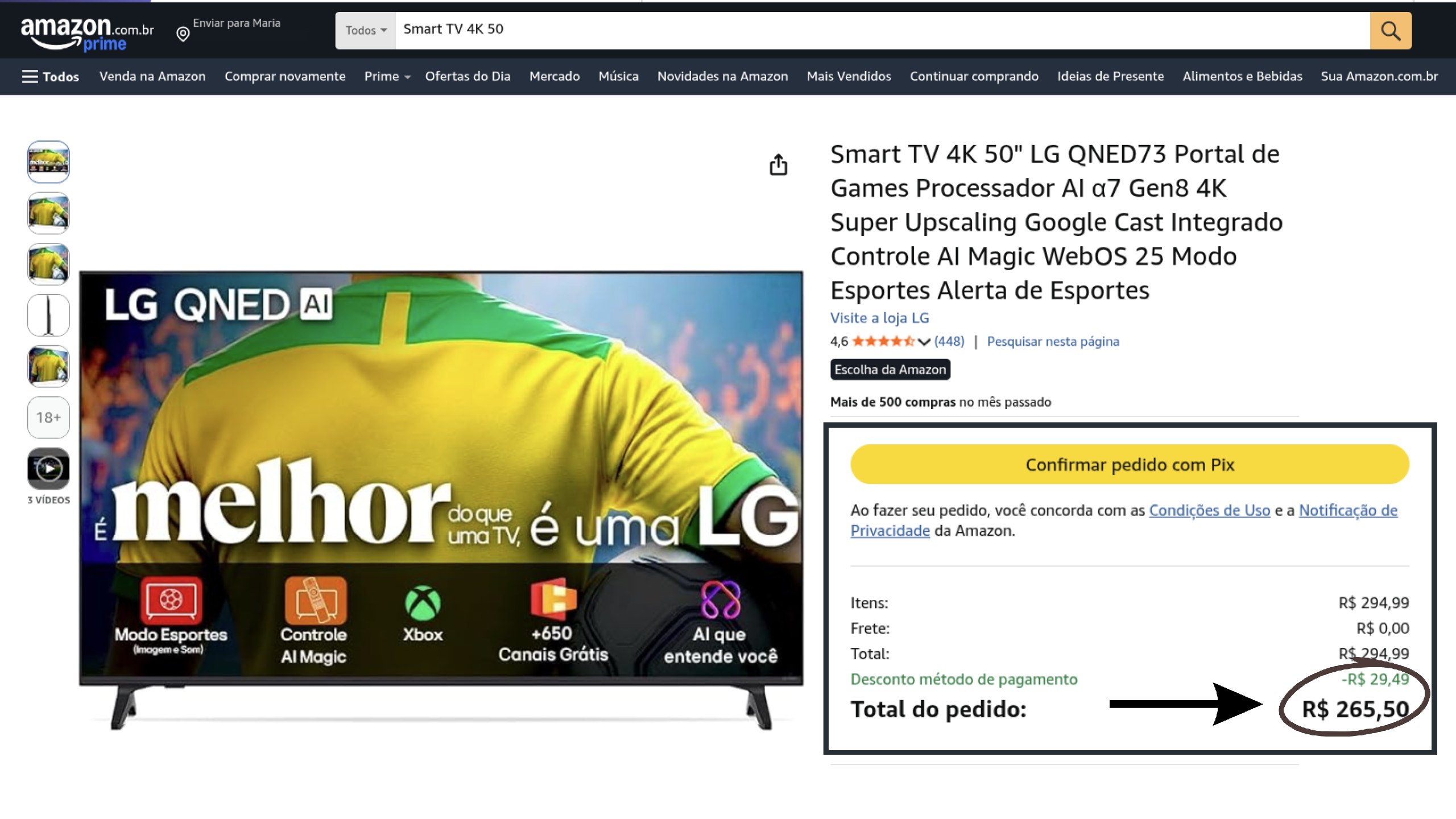Image resolution: width=1456 pixels, height=819 pixels.
Task: Click the Total do pedido label
Action: tap(938, 709)
